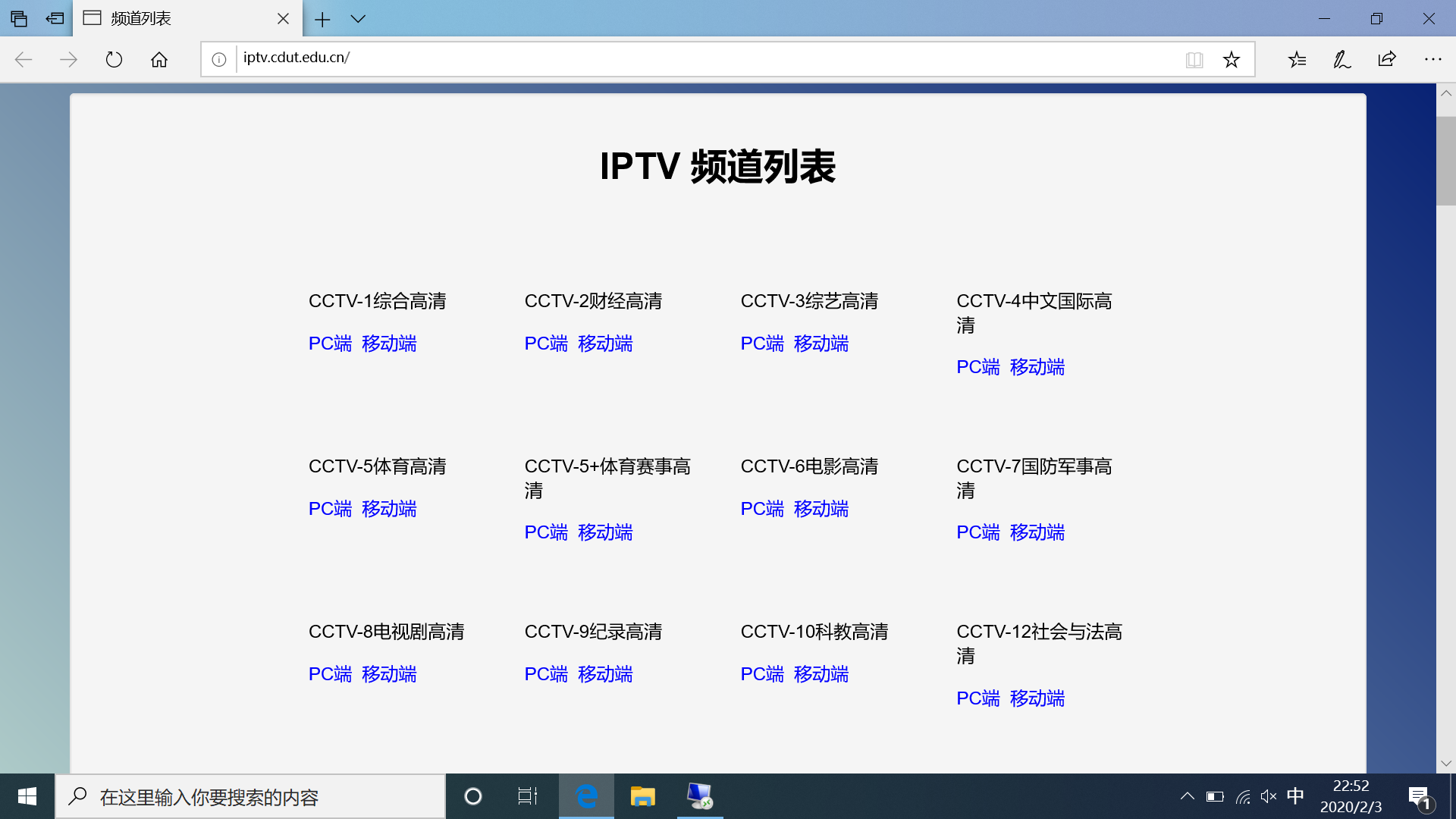Click the CCTV-1综合高清 channel name

(377, 301)
